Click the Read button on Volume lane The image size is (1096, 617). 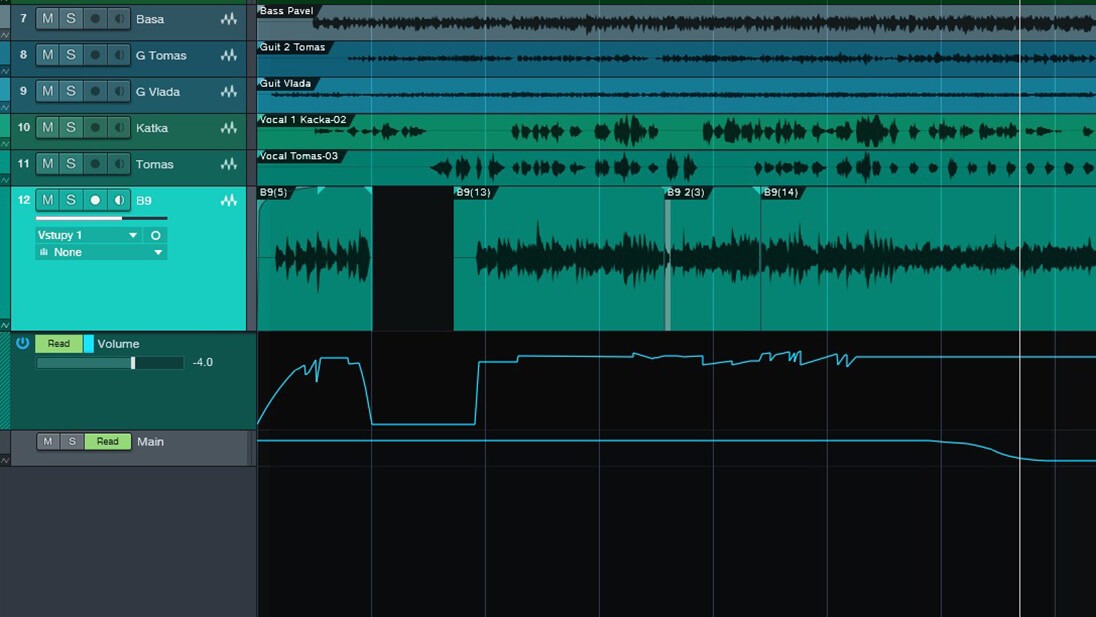click(x=59, y=344)
